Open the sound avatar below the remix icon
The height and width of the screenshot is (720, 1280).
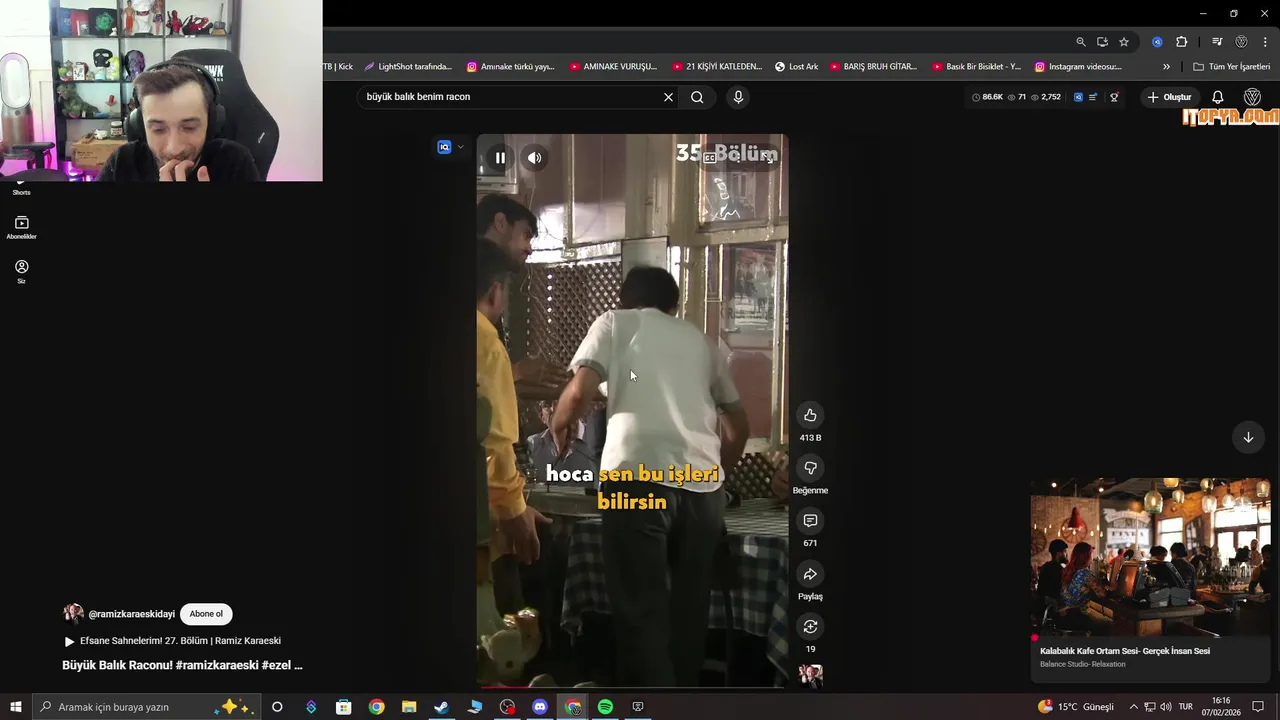(810, 676)
